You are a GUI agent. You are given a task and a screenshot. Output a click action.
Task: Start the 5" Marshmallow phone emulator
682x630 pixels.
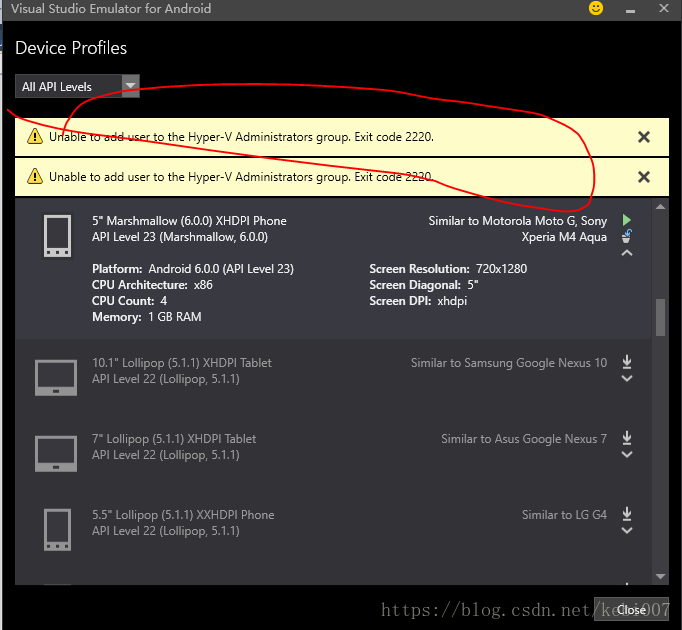tap(627, 220)
